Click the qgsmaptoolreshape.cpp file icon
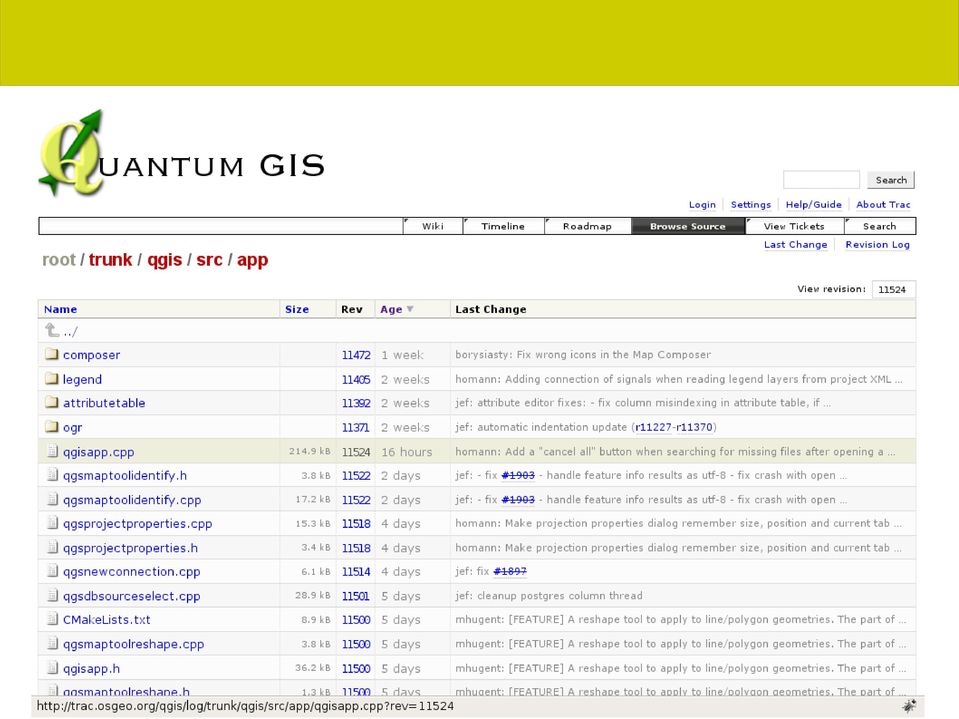This screenshot has width=959, height=719. tap(53, 644)
